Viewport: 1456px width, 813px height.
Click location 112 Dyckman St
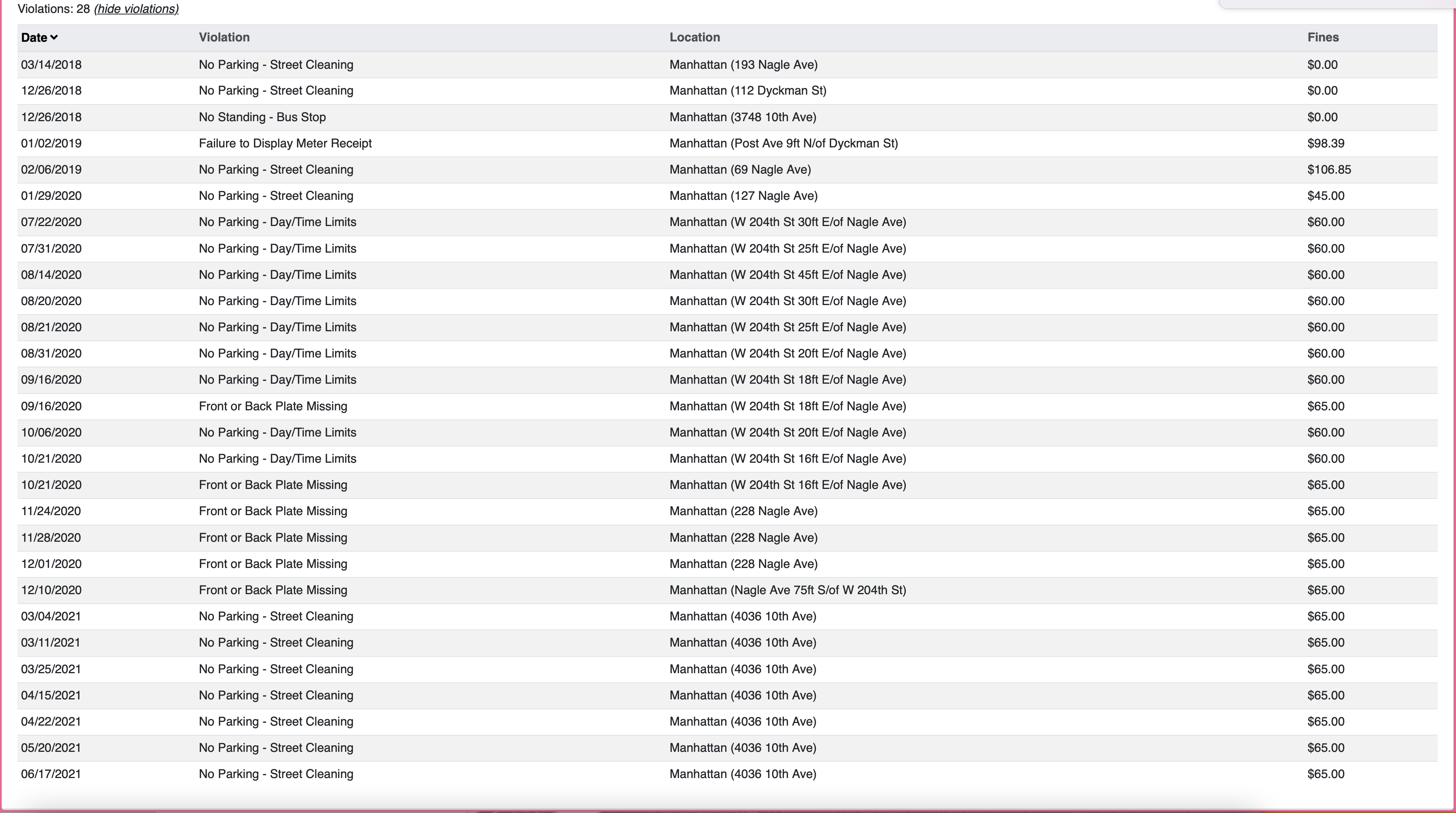[747, 91]
